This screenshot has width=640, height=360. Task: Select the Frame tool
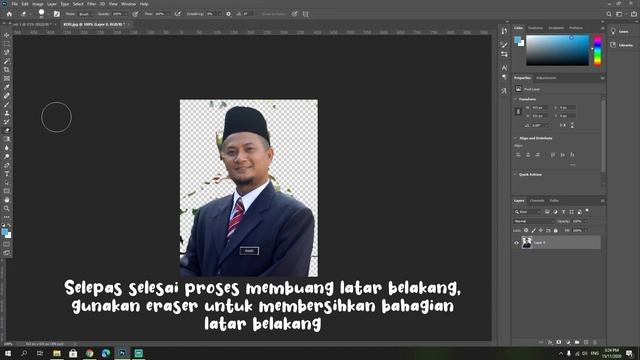point(7,78)
